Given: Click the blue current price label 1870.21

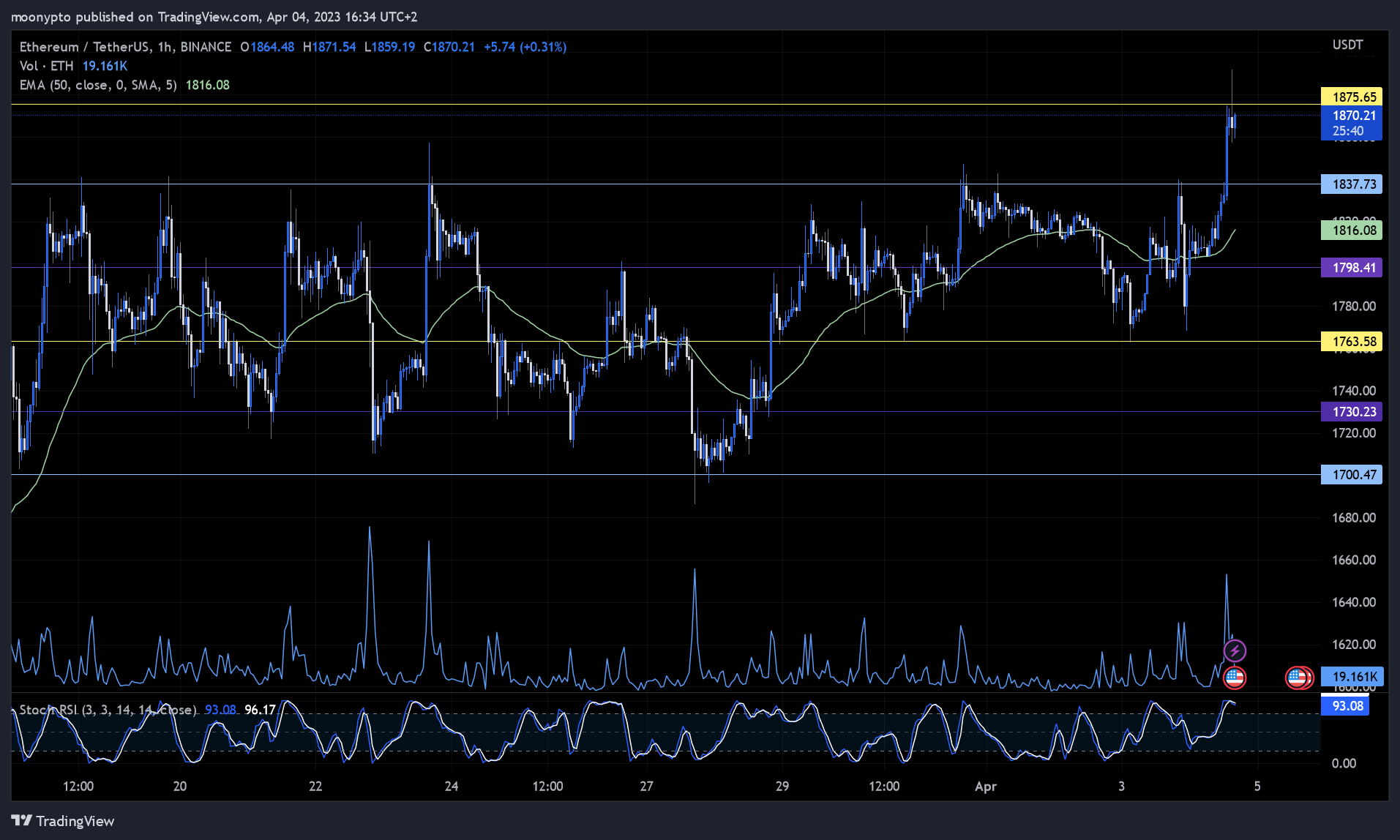Looking at the screenshot, I should click(1352, 115).
